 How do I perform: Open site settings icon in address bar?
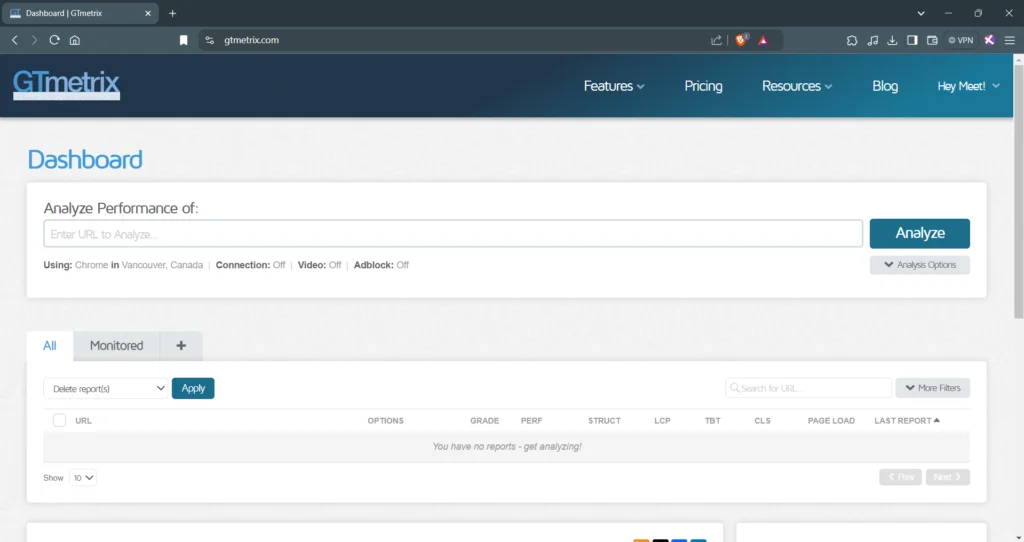210,40
